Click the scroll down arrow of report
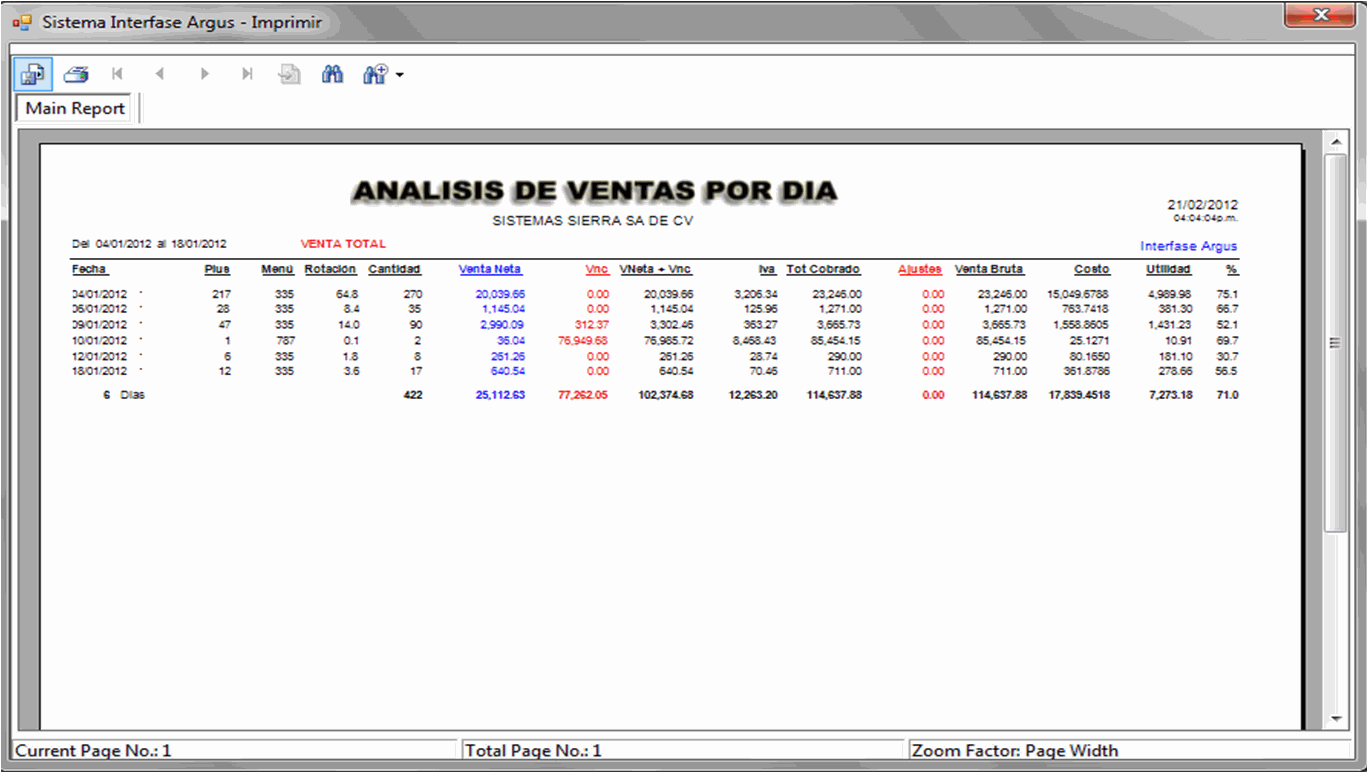This screenshot has width=1368, height=773. click(1335, 719)
